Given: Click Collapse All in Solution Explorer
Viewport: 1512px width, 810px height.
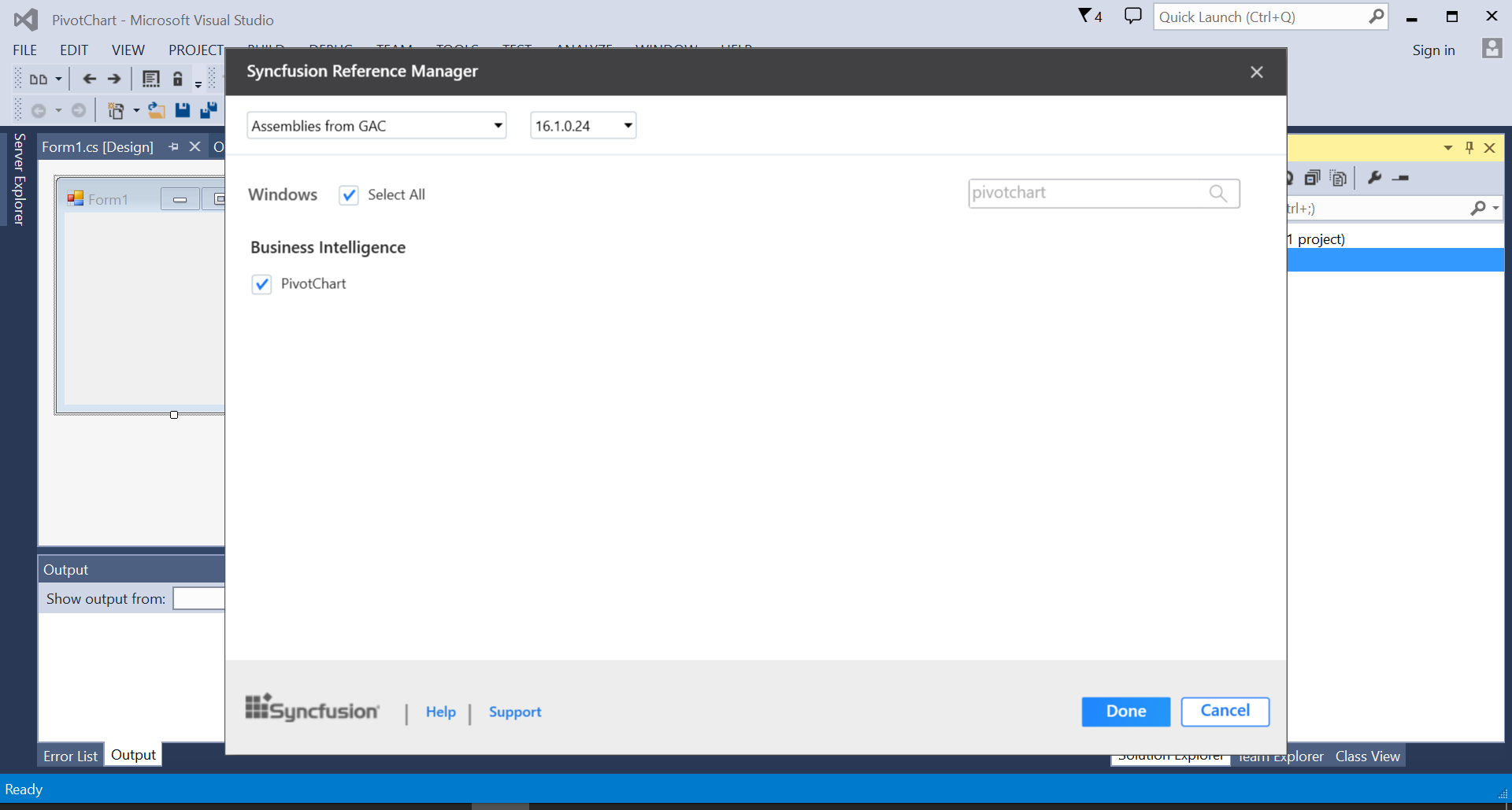Looking at the screenshot, I should click(1312, 178).
